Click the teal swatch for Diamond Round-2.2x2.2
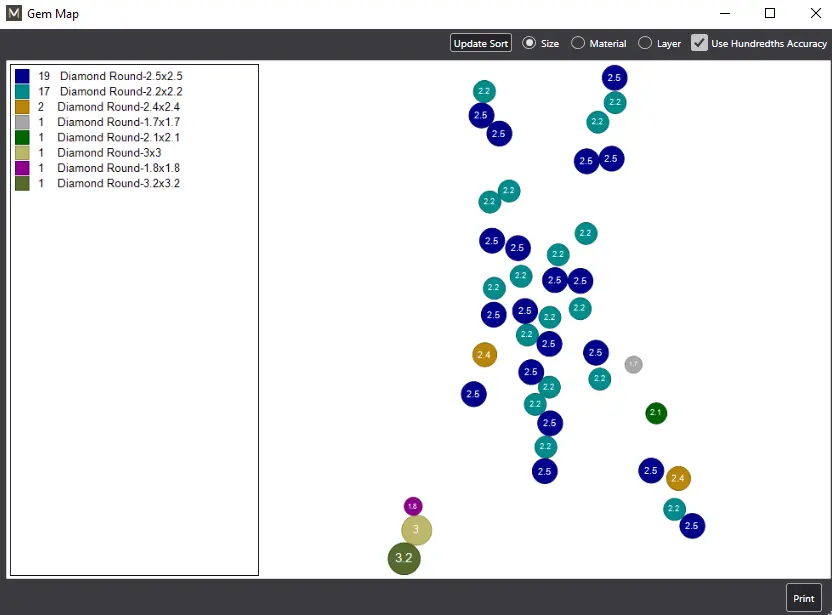The width and height of the screenshot is (832, 615). pos(22,92)
